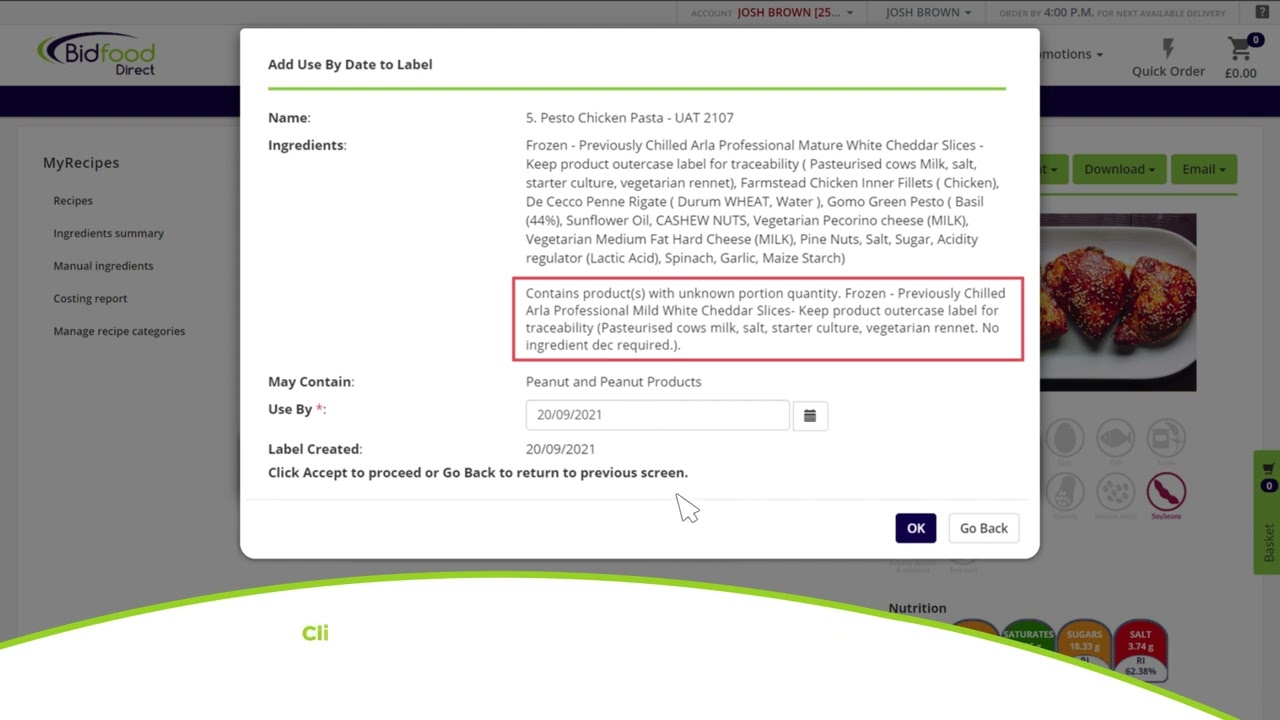Expand the Email dropdown button
This screenshot has width=1280, height=720.
tap(1203, 169)
